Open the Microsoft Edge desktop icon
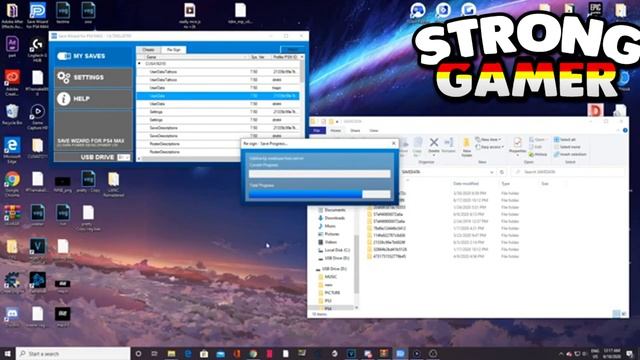Image resolution: width=640 pixels, height=360 pixels. coord(12,149)
